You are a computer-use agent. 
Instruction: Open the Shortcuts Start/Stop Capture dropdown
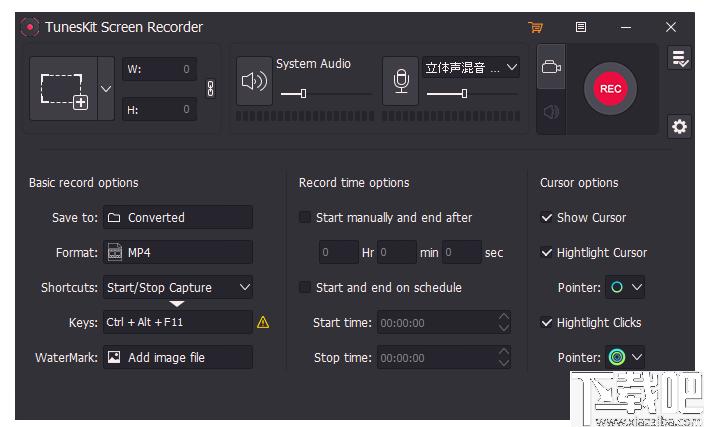tap(178, 287)
